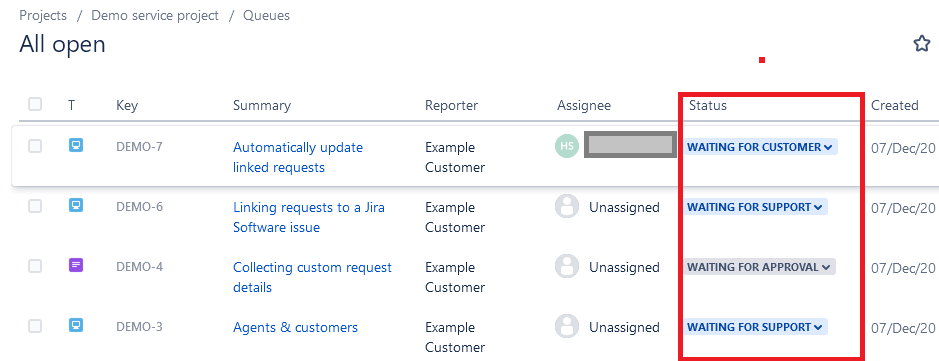Click the unassigned avatar for DEMO-6

(x=567, y=207)
